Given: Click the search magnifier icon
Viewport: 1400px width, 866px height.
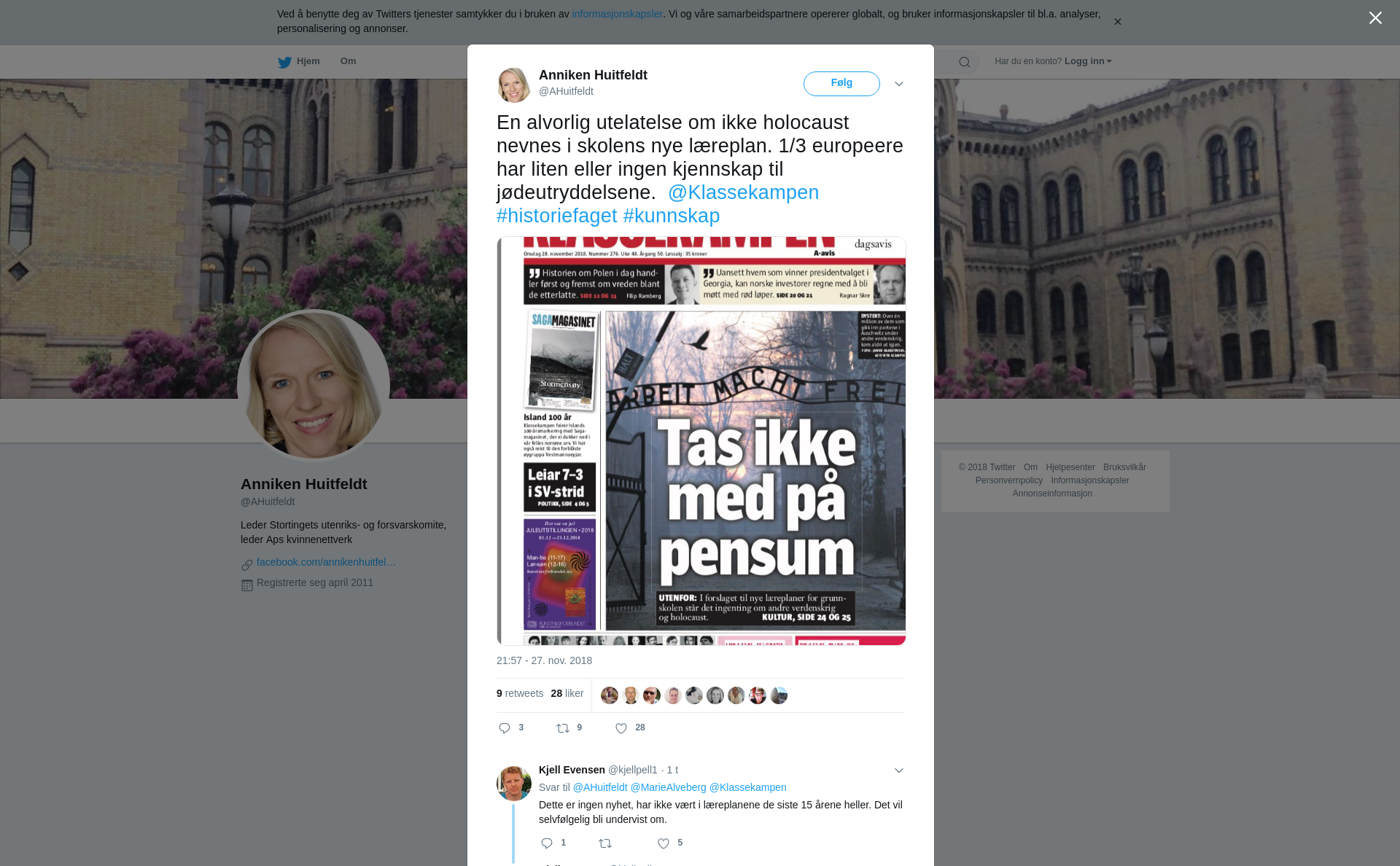Looking at the screenshot, I should point(965,62).
